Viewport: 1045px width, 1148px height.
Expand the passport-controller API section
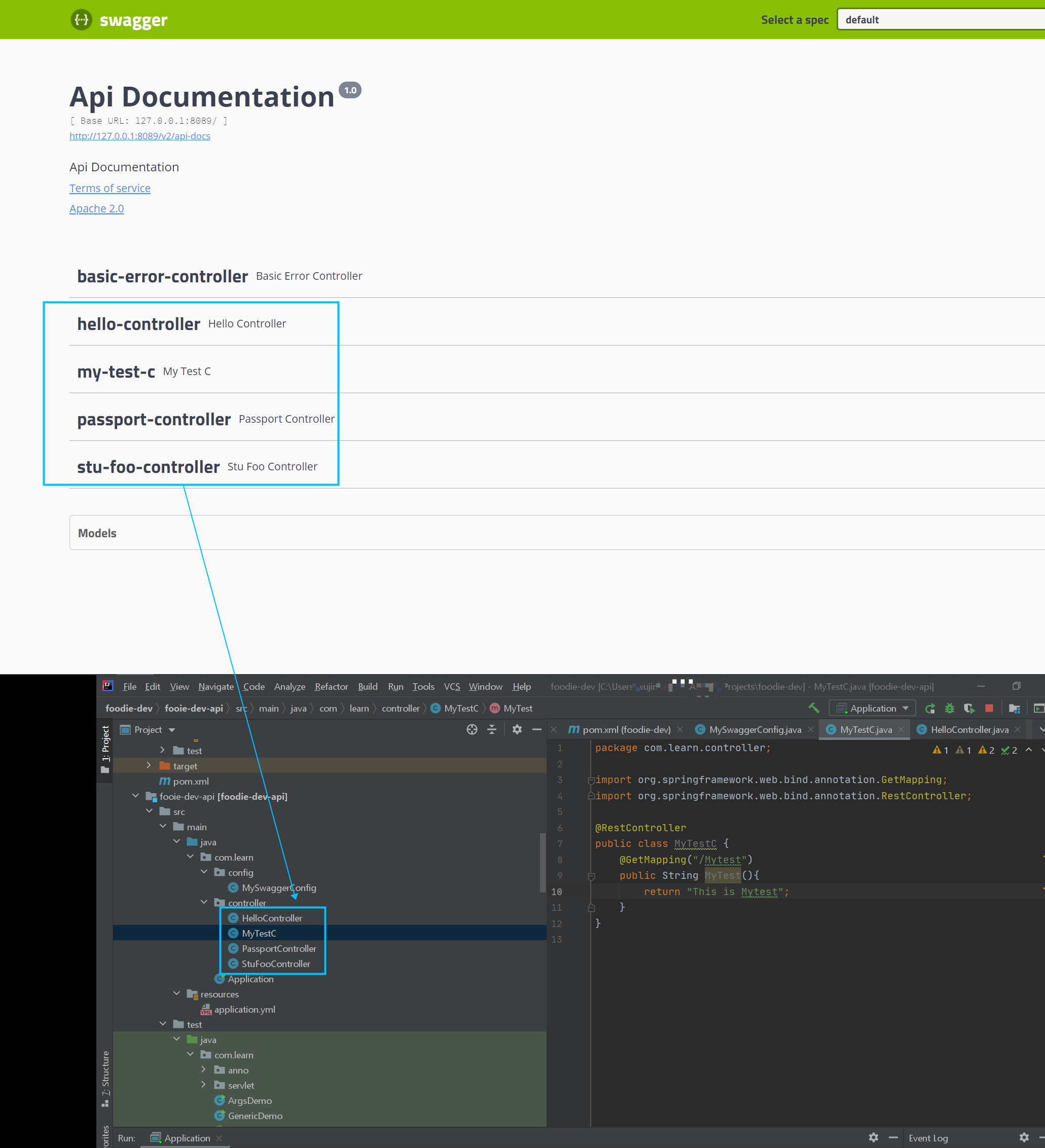pos(557,419)
